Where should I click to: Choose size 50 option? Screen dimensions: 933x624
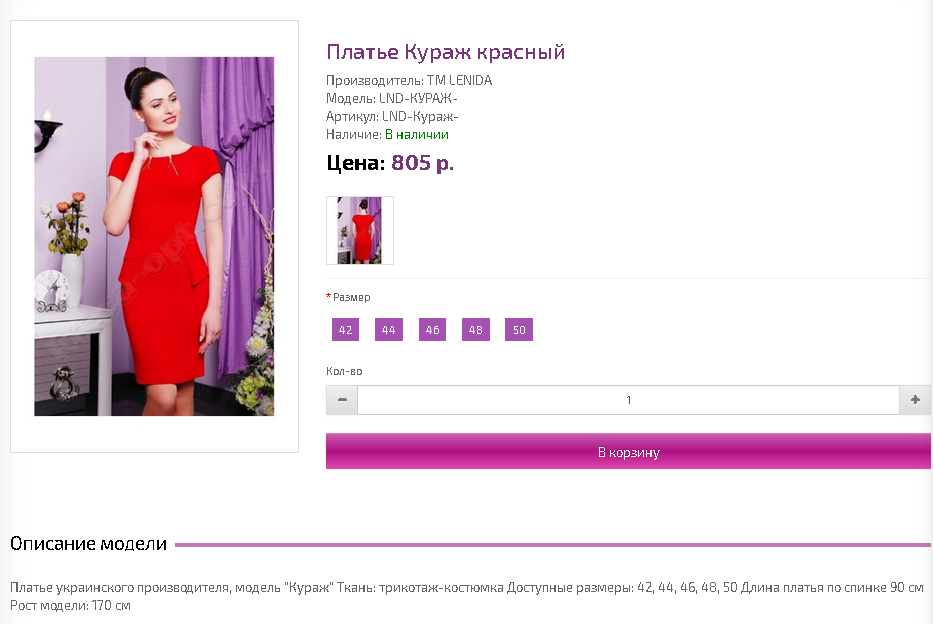tap(519, 330)
